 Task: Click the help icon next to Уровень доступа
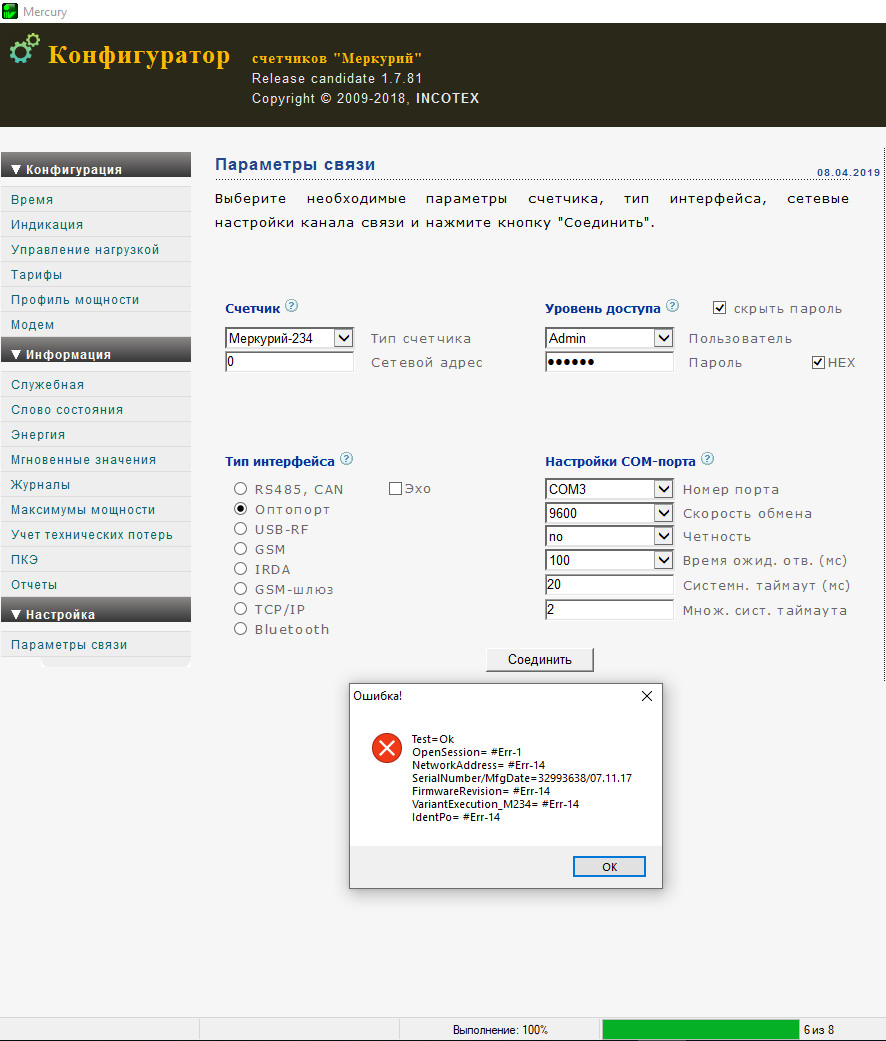(672, 305)
